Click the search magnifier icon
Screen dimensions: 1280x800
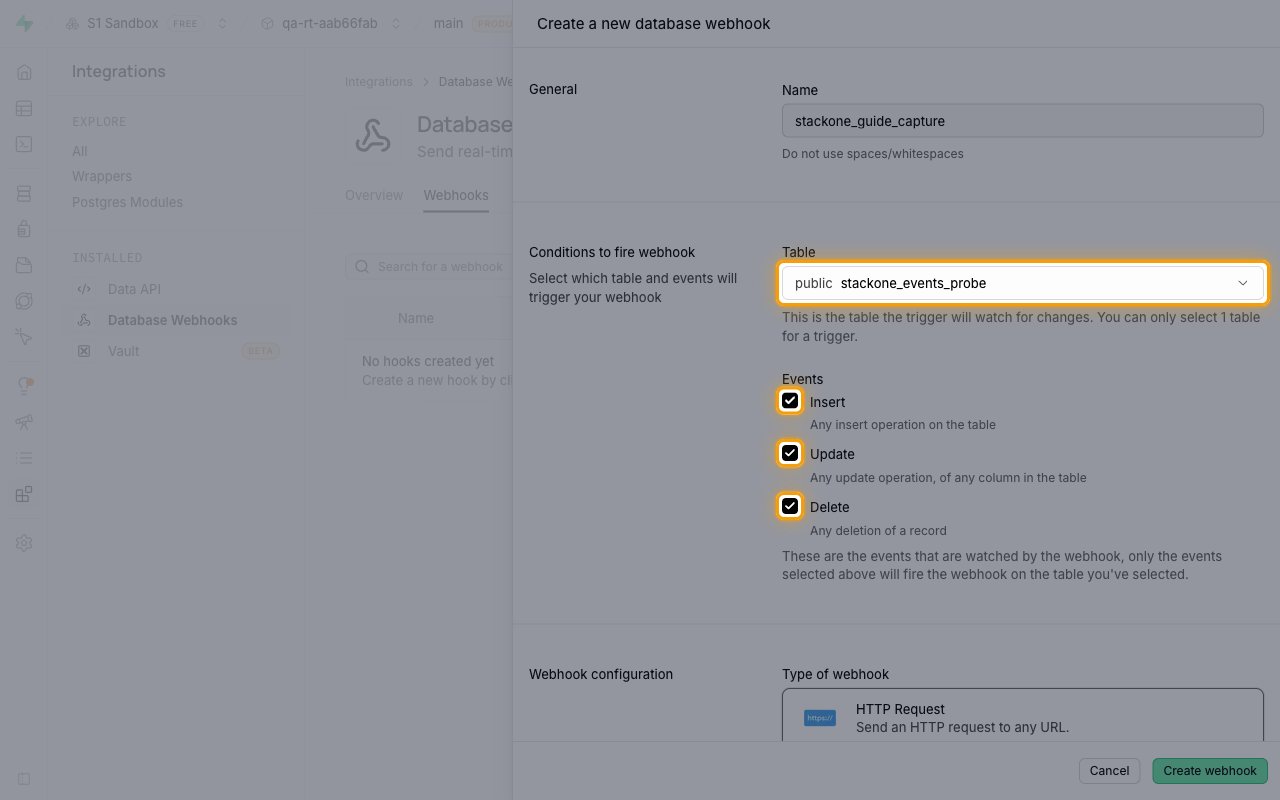click(362, 267)
